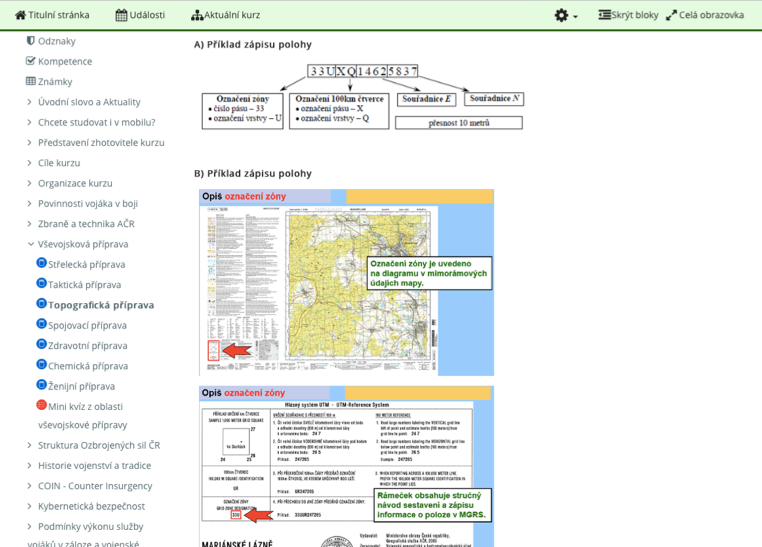The height and width of the screenshot is (547, 762).
Task: Open the Kompetence page
Action: (64, 61)
